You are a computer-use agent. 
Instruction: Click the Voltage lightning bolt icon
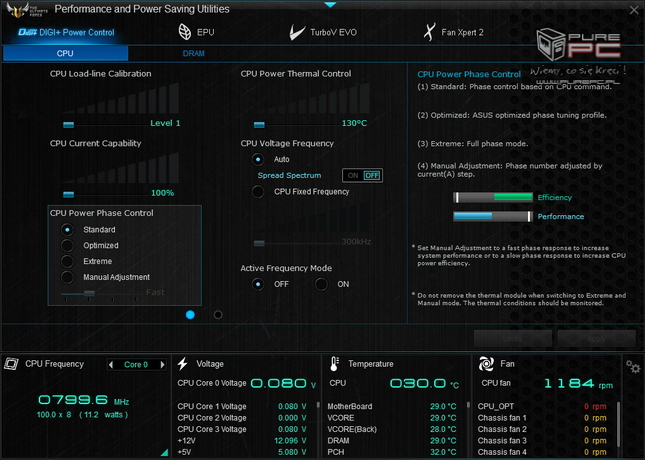pos(183,364)
